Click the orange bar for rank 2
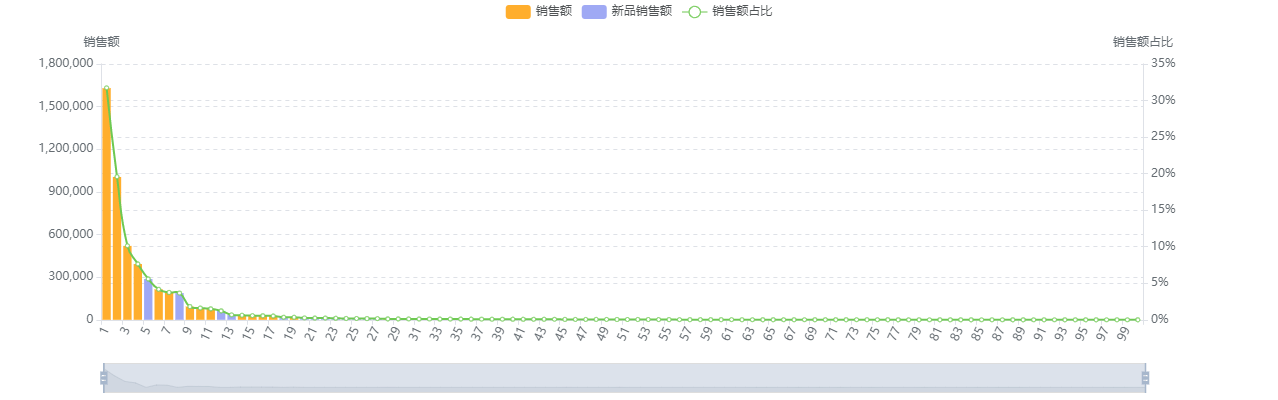The image size is (1278, 400). pos(116,249)
